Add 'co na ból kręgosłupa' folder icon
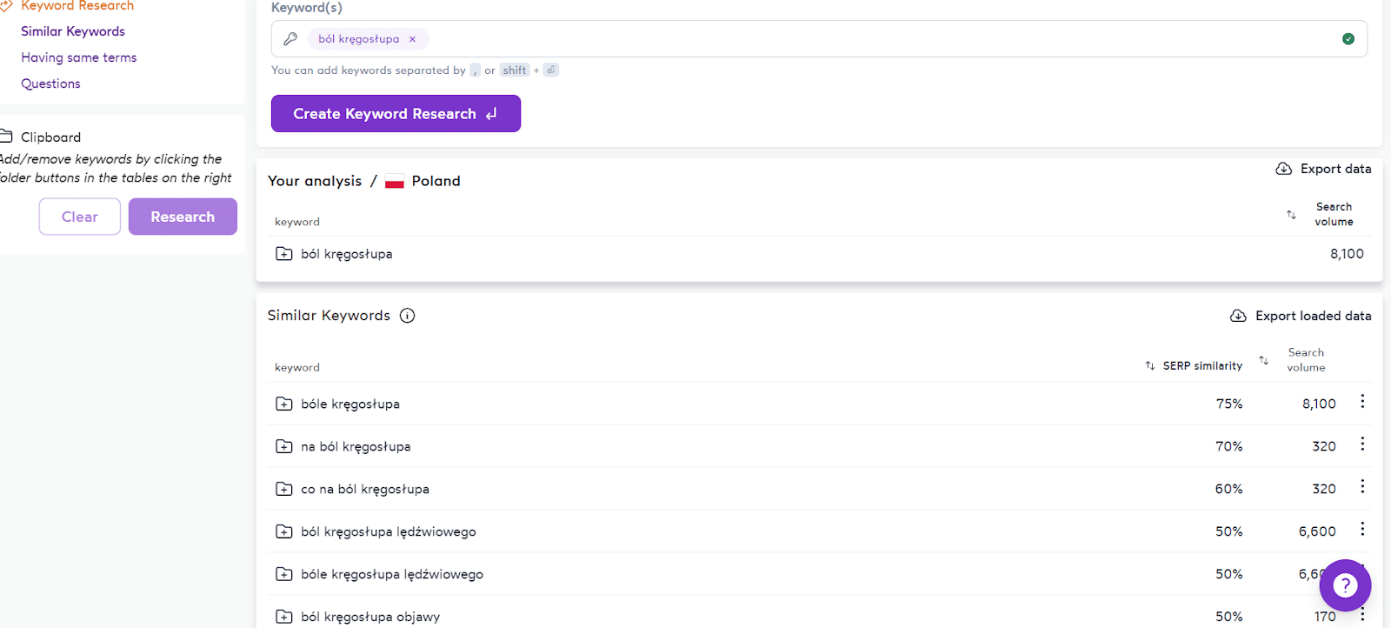 (x=284, y=489)
